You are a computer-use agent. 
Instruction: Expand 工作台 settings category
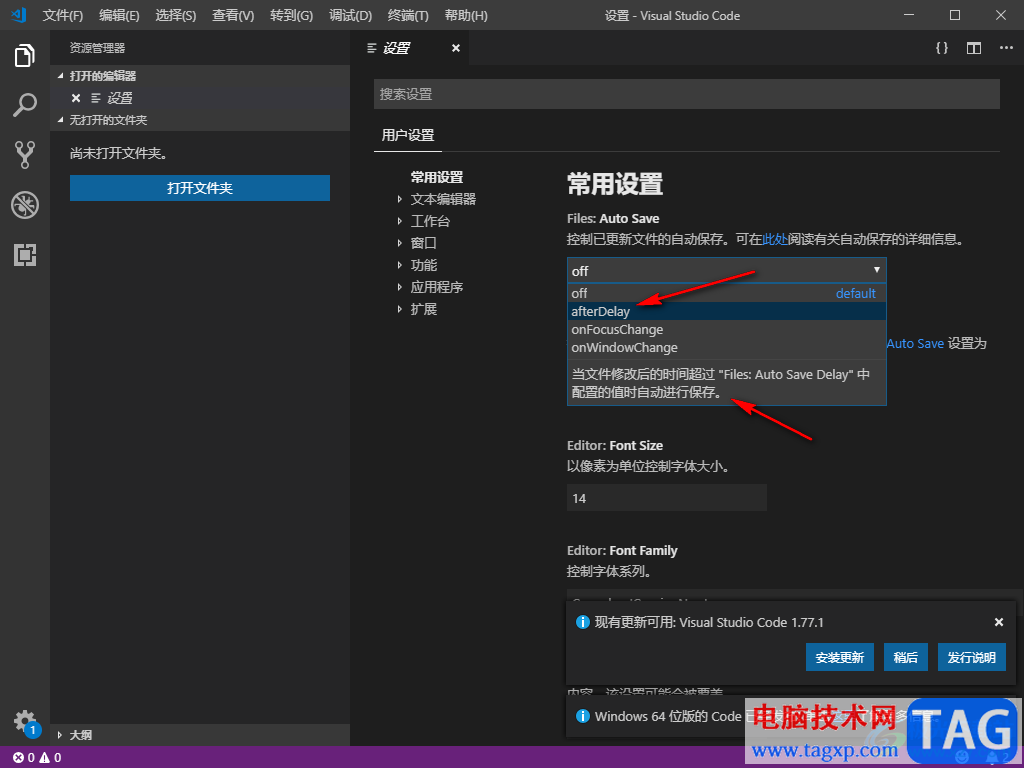tap(430, 221)
